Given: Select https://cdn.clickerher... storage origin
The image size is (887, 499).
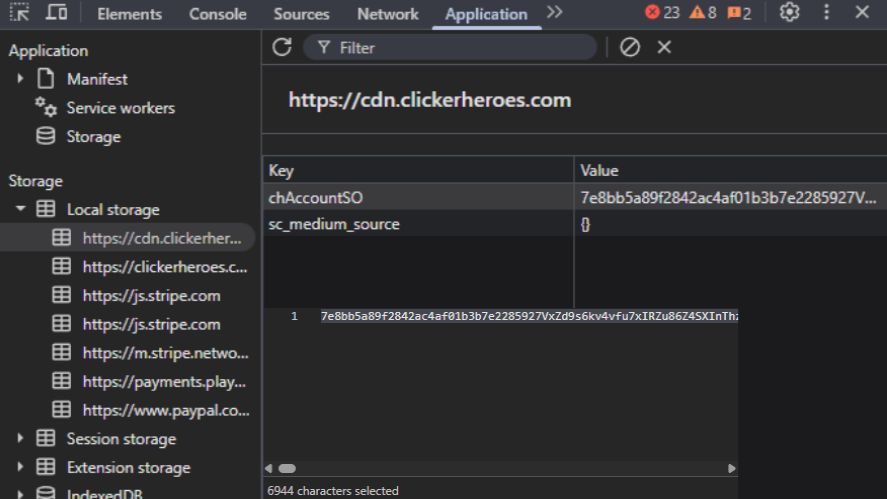Looking at the screenshot, I should coord(162,238).
